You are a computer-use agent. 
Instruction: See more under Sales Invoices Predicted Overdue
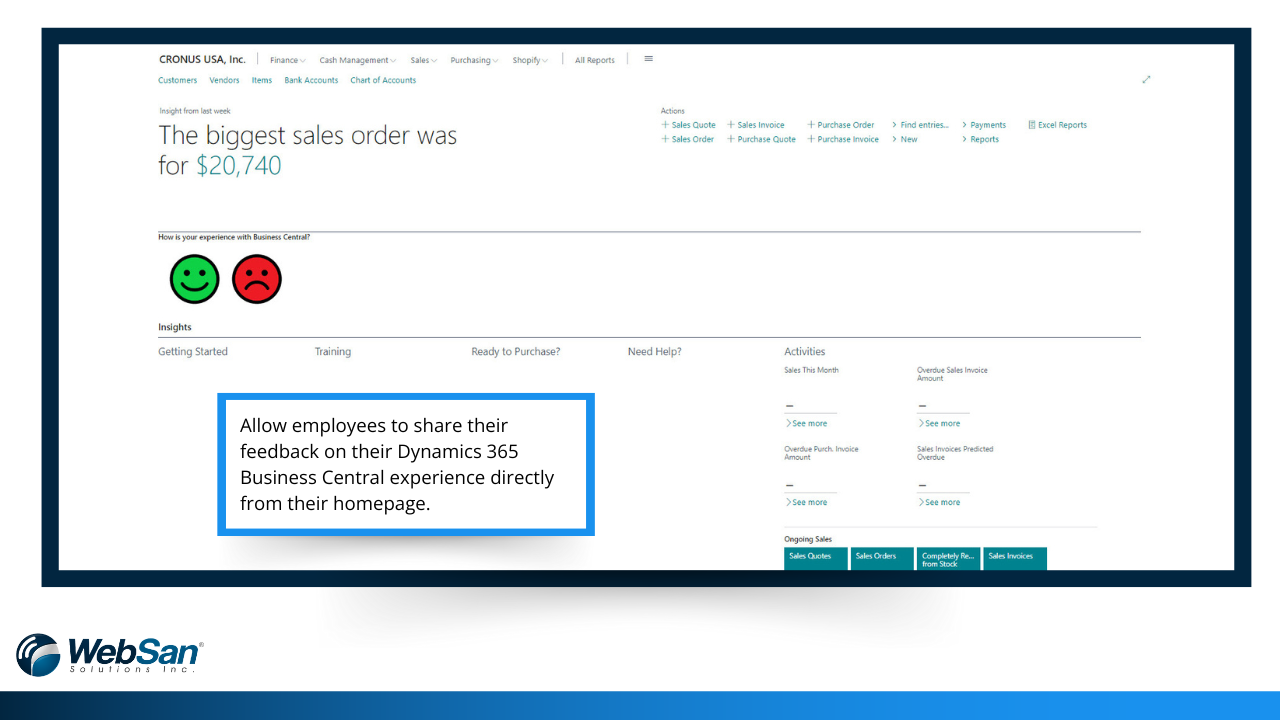pos(939,502)
